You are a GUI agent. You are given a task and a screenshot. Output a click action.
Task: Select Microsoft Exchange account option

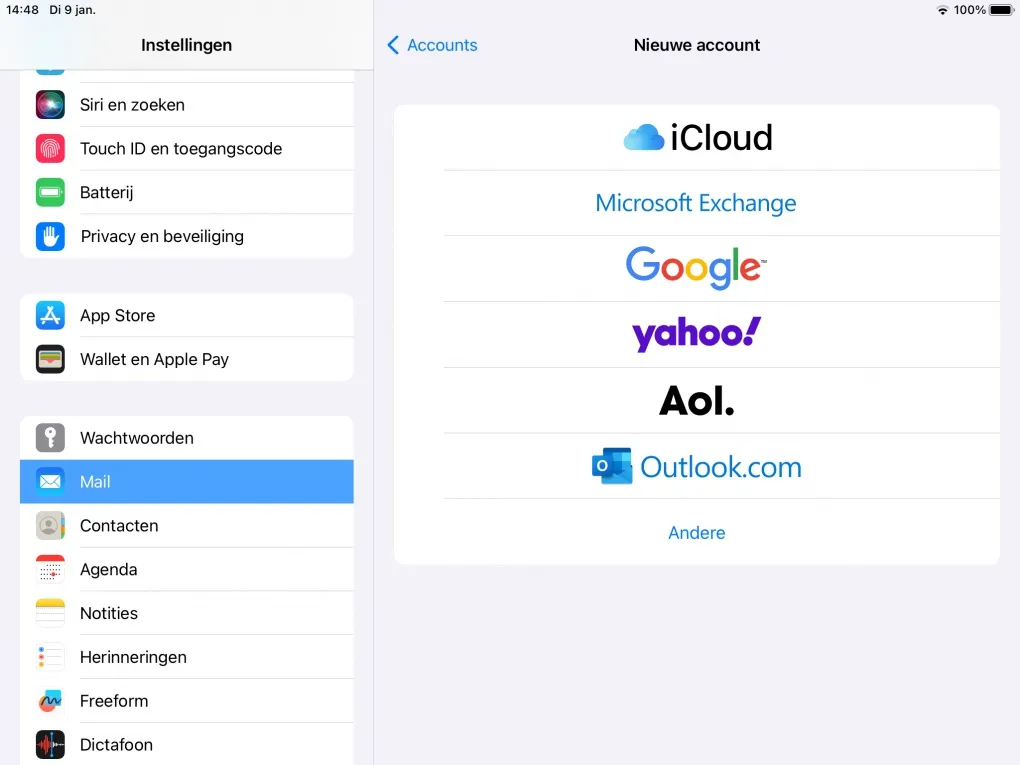[x=696, y=203]
